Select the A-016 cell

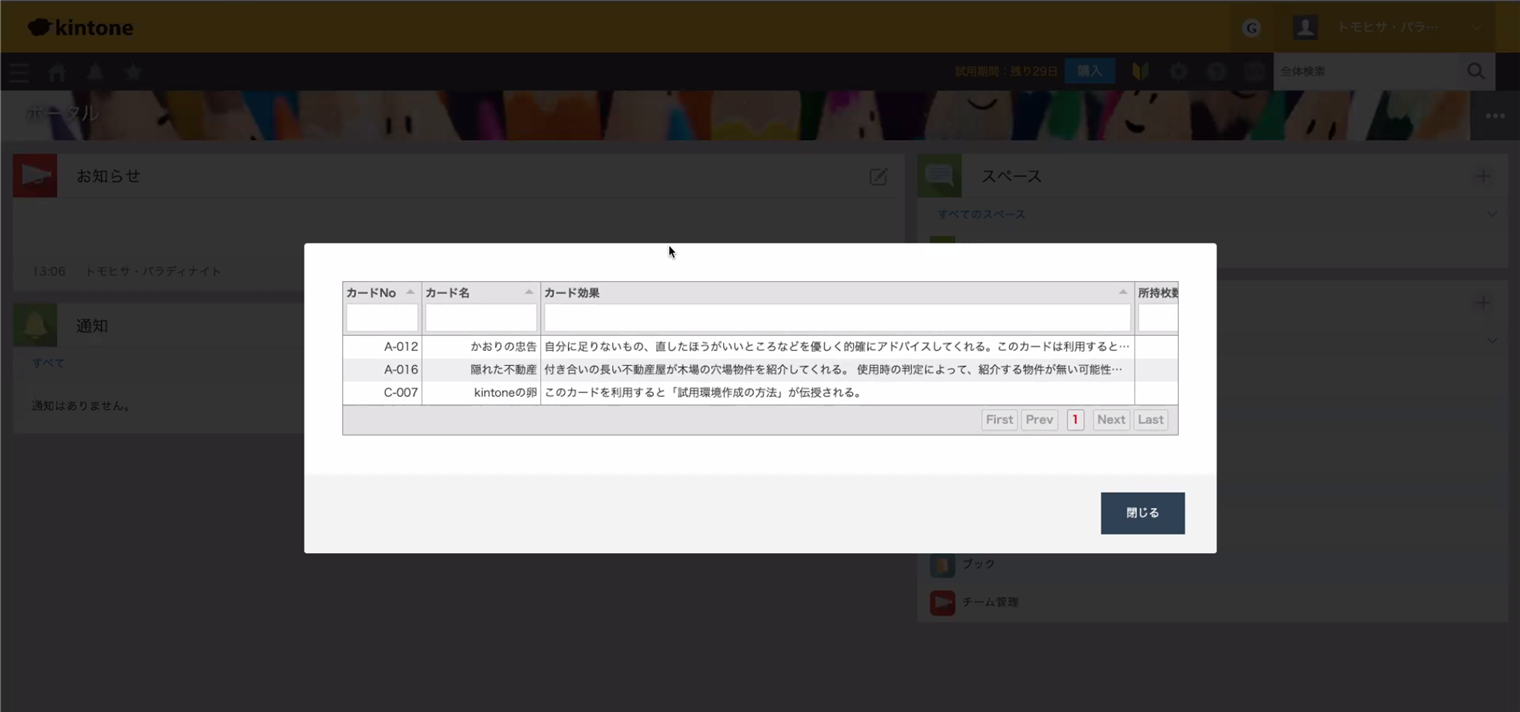(x=382, y=370)
